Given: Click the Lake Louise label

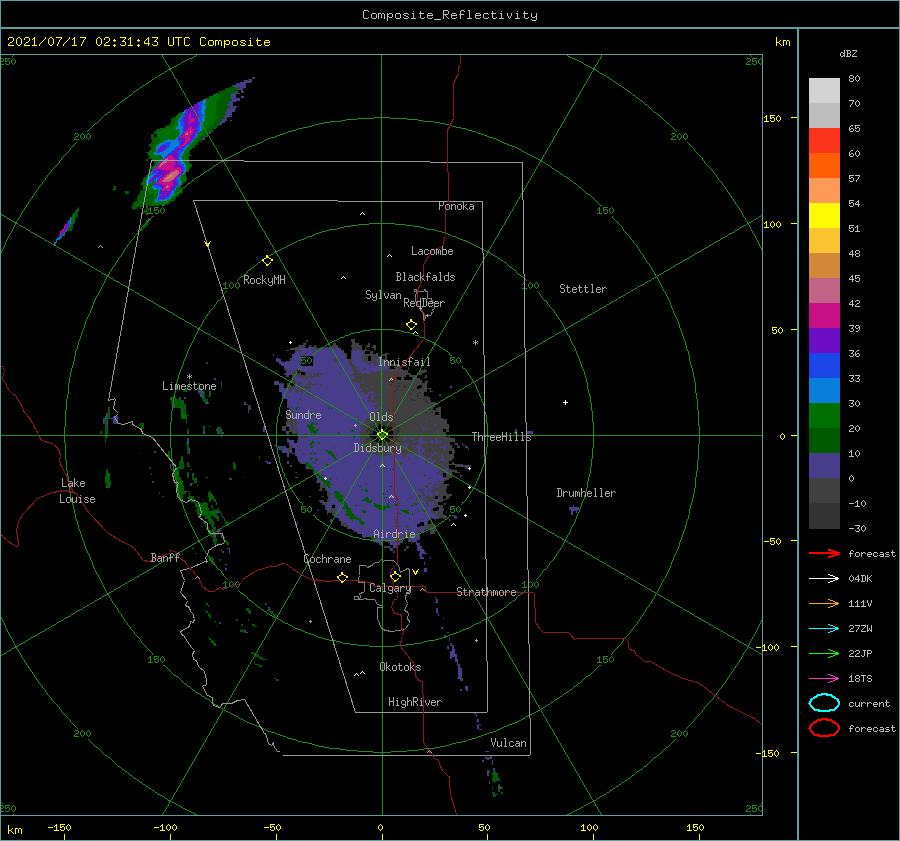Looking at the screenshot, I should [x=77, y=491].
